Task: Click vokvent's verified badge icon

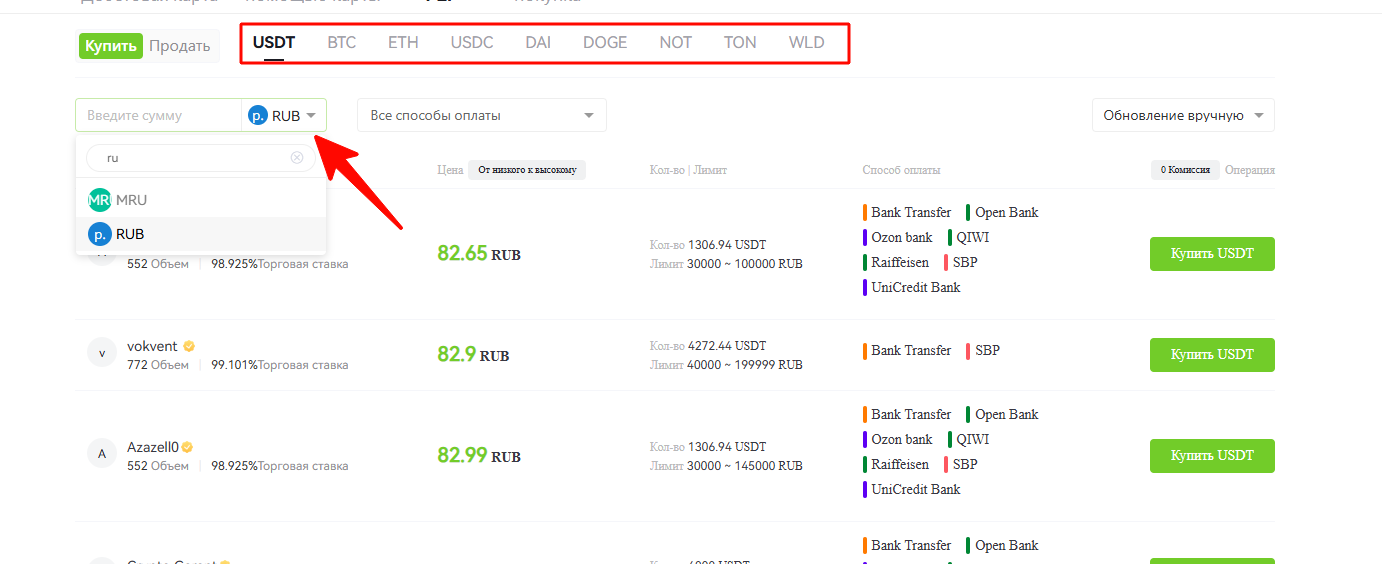Action: [x=189, y=346]
